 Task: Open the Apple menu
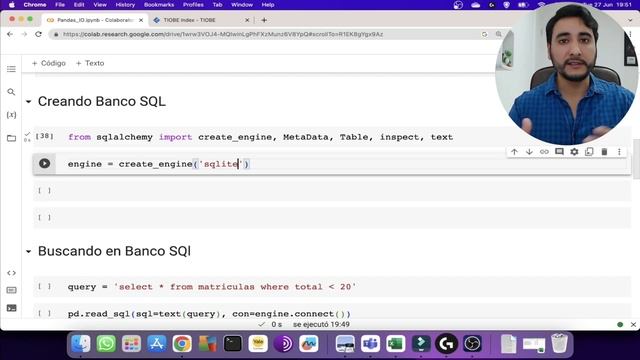point(11,5)
